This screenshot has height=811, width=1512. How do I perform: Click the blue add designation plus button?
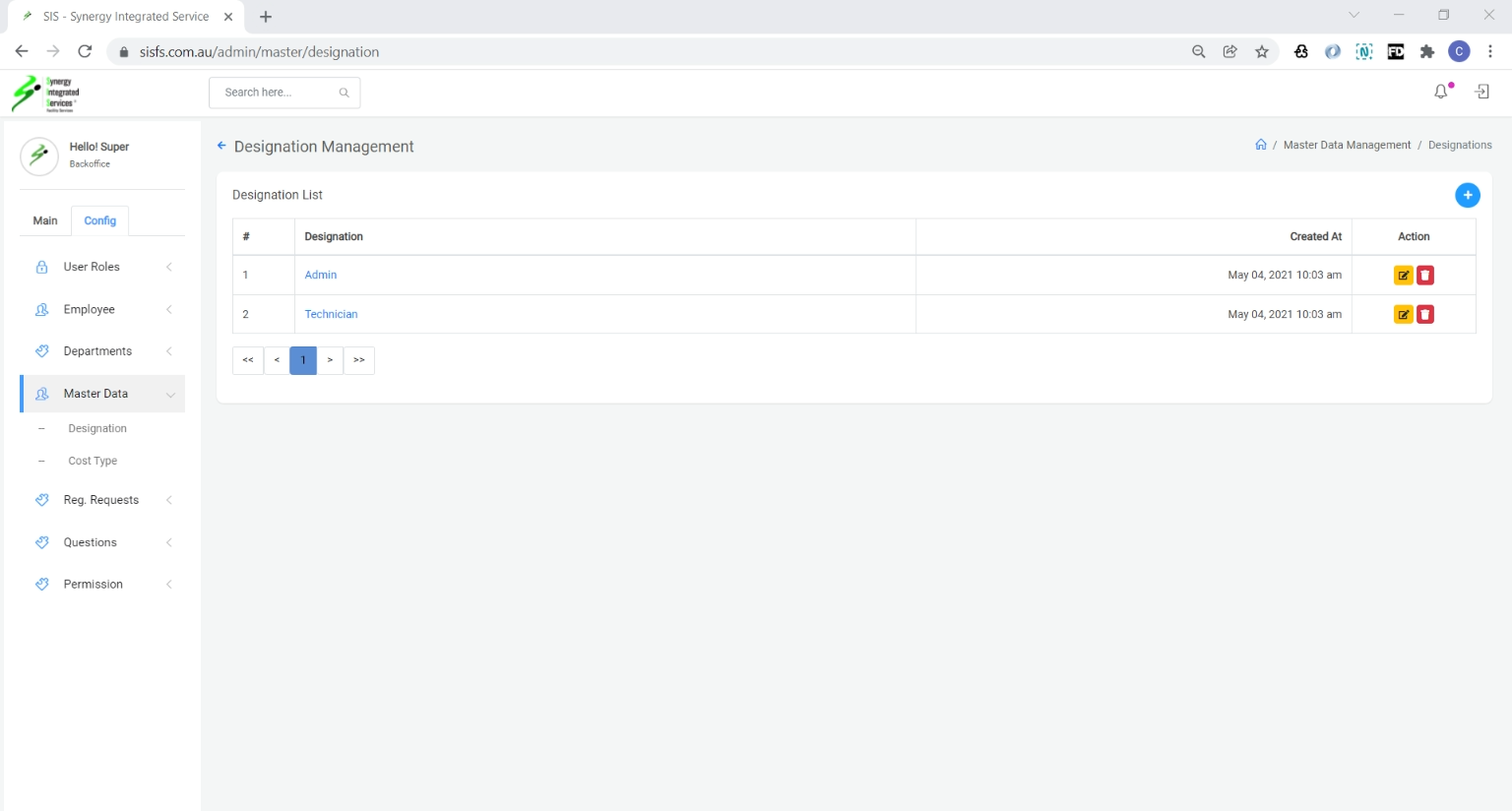pyautogui.click(x=1467, y=195)
